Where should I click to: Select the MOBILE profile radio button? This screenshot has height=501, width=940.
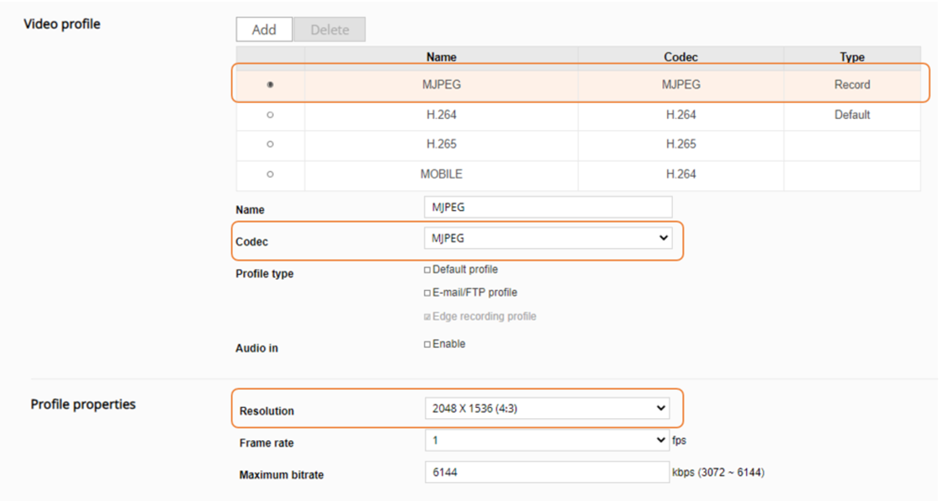click(270, 174)
